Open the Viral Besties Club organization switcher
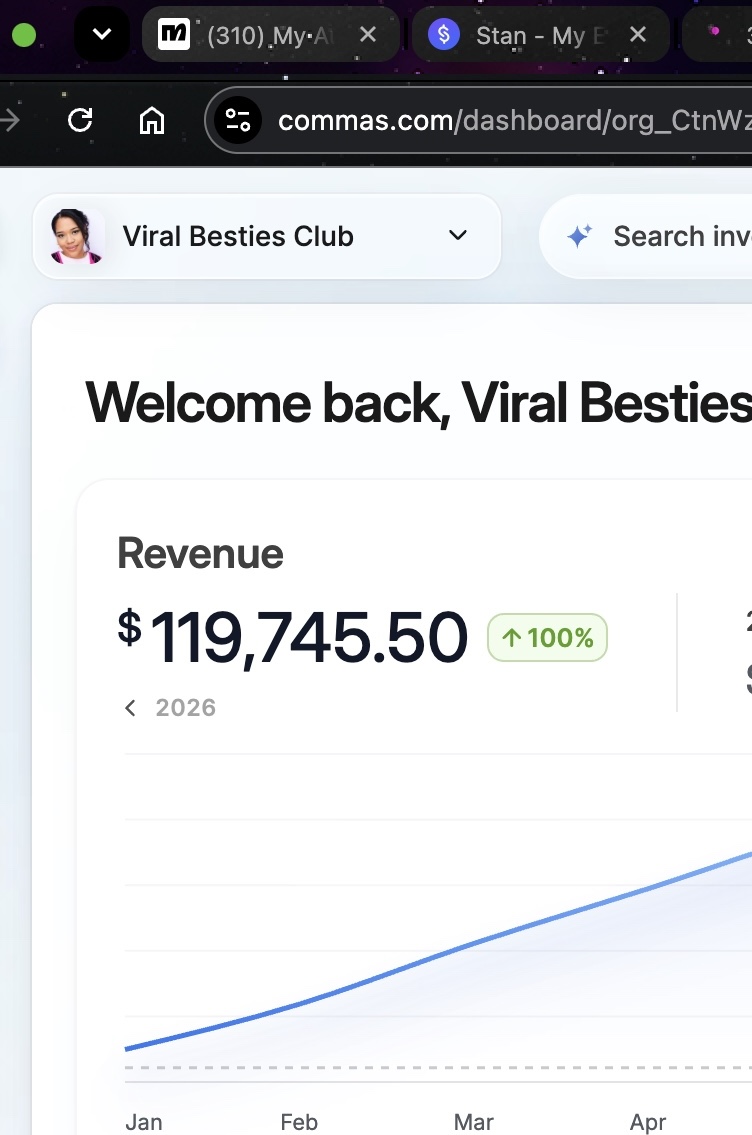 267,236
